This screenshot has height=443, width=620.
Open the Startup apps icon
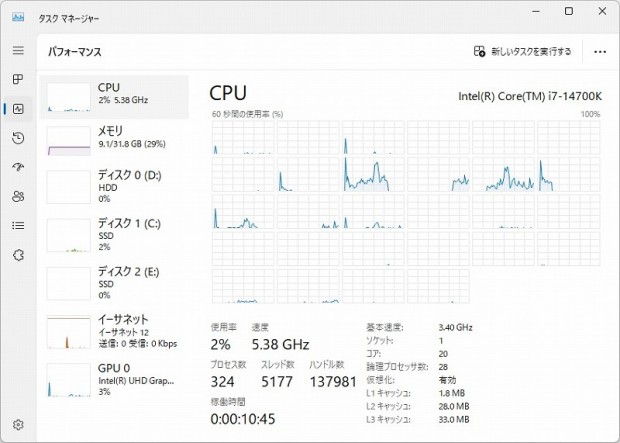(18, 167)
